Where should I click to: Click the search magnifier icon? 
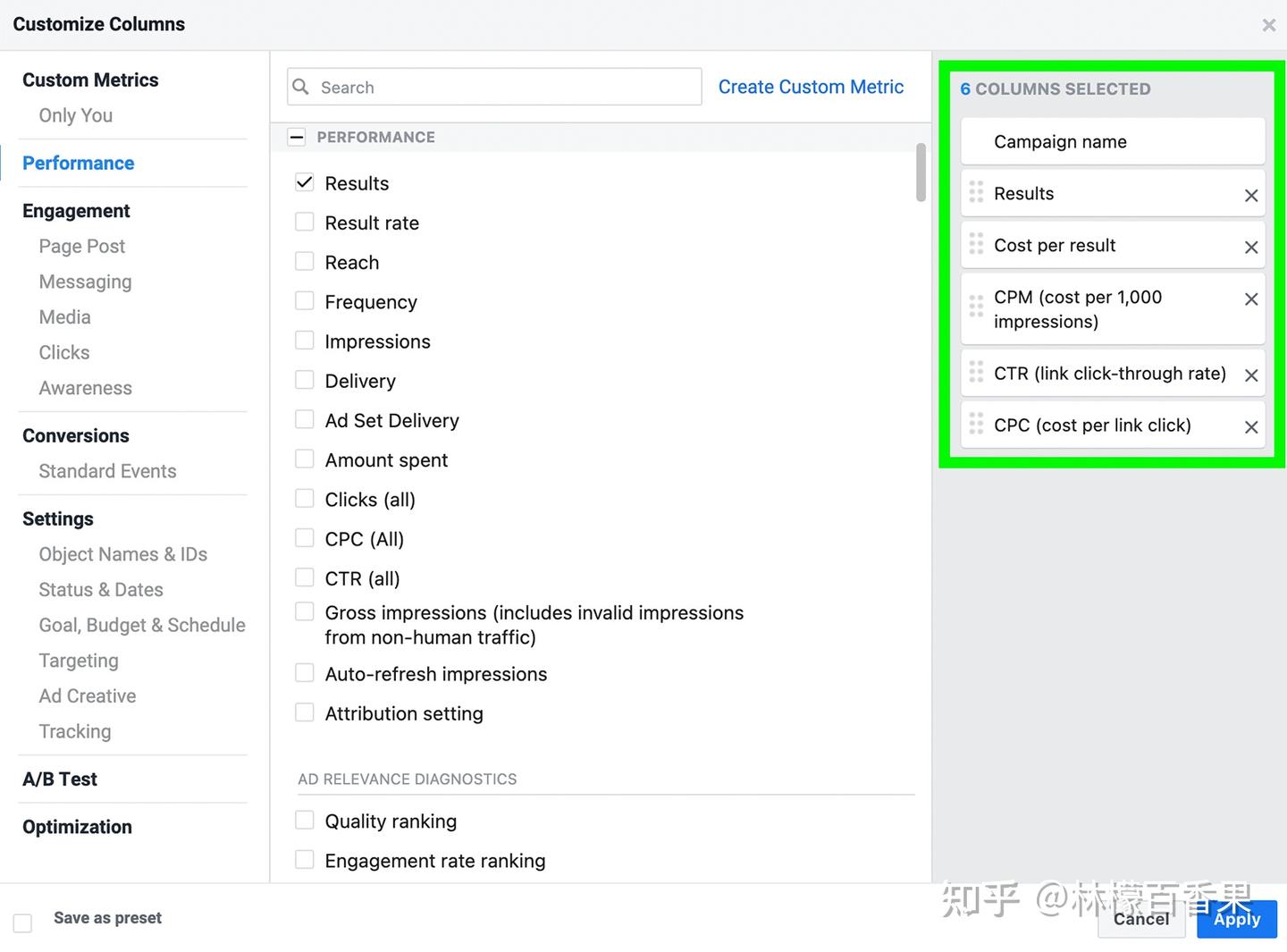(301, 87)
